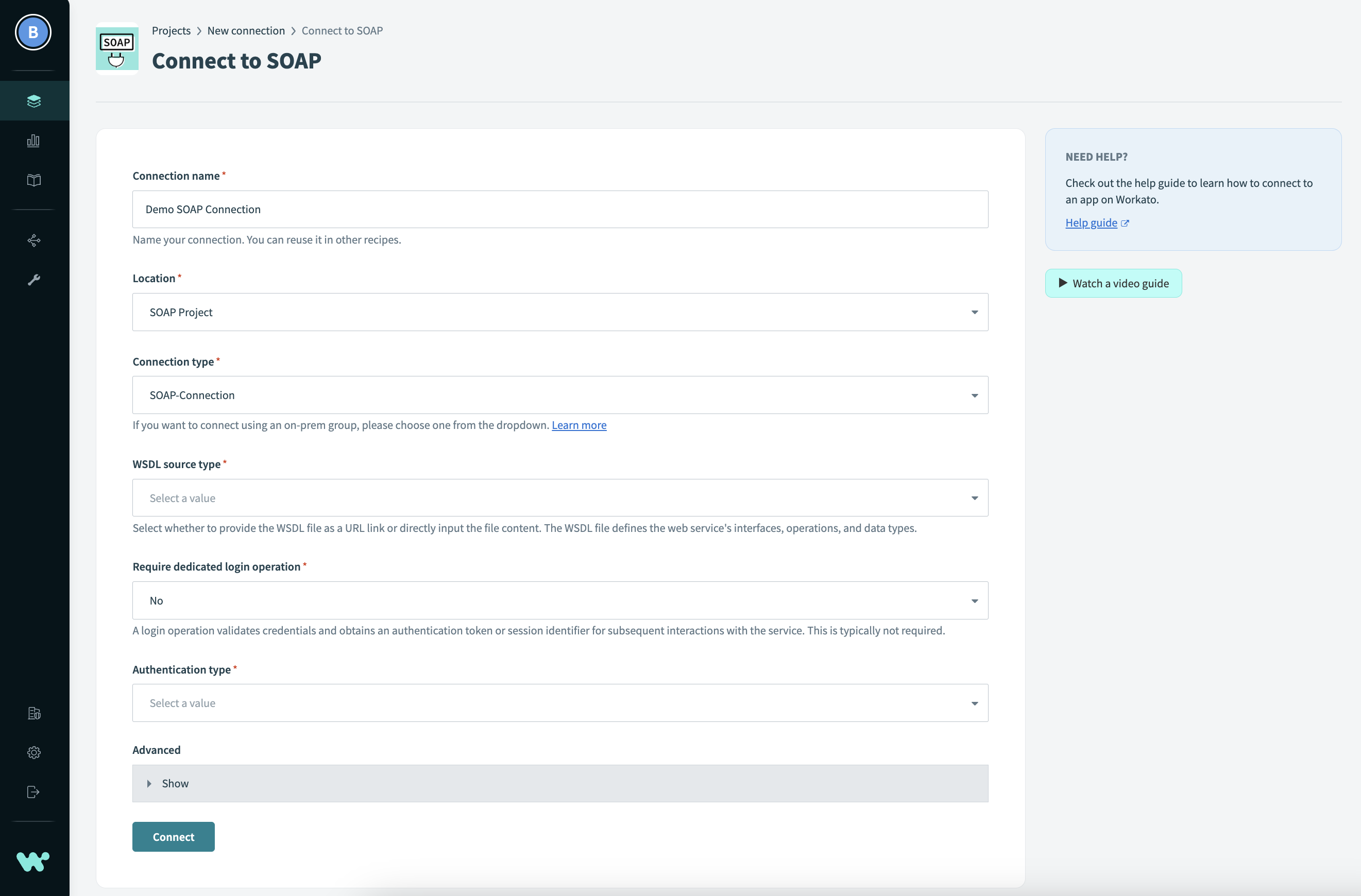Open the settings gear icon in sidebar

[33, 752]
